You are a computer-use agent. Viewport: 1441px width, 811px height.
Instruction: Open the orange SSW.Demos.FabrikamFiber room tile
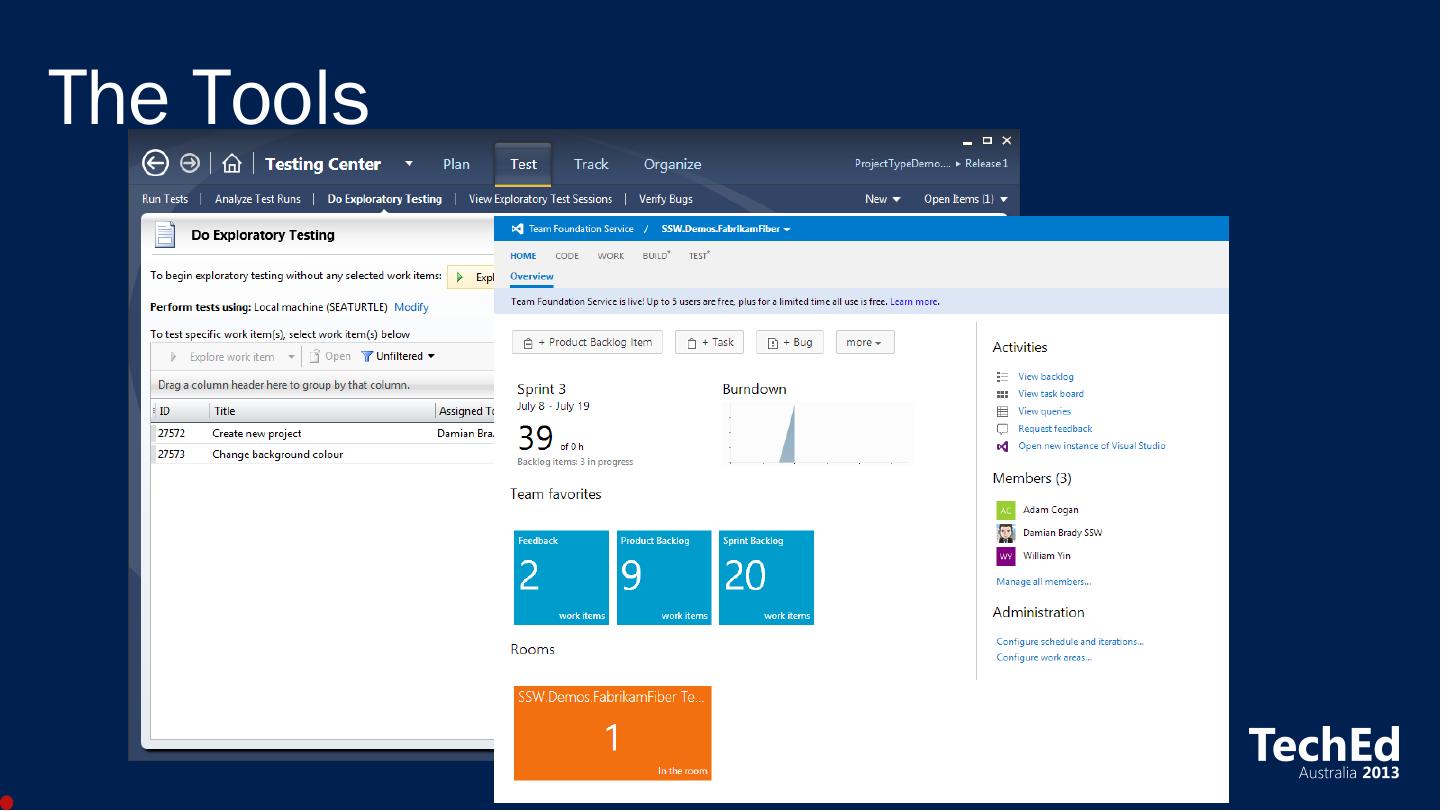click(x=612, y=733)
